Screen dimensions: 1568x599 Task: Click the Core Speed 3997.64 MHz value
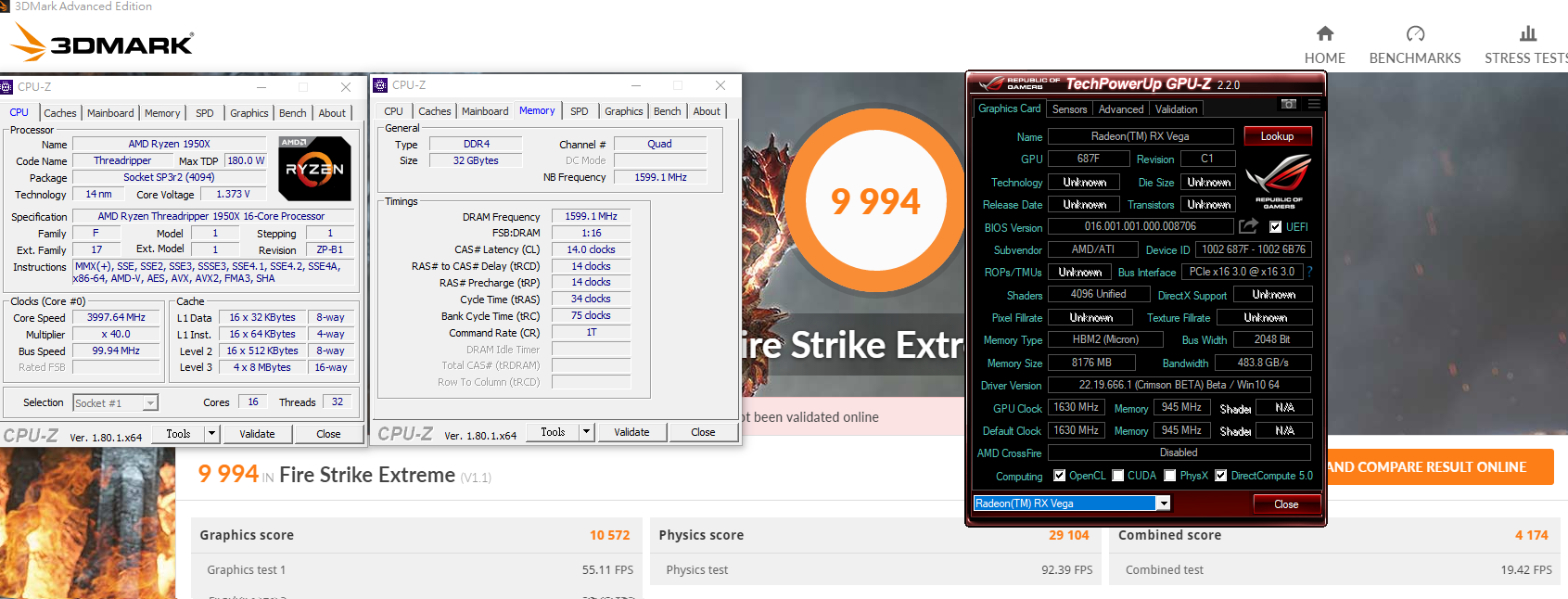click(116, 317)
